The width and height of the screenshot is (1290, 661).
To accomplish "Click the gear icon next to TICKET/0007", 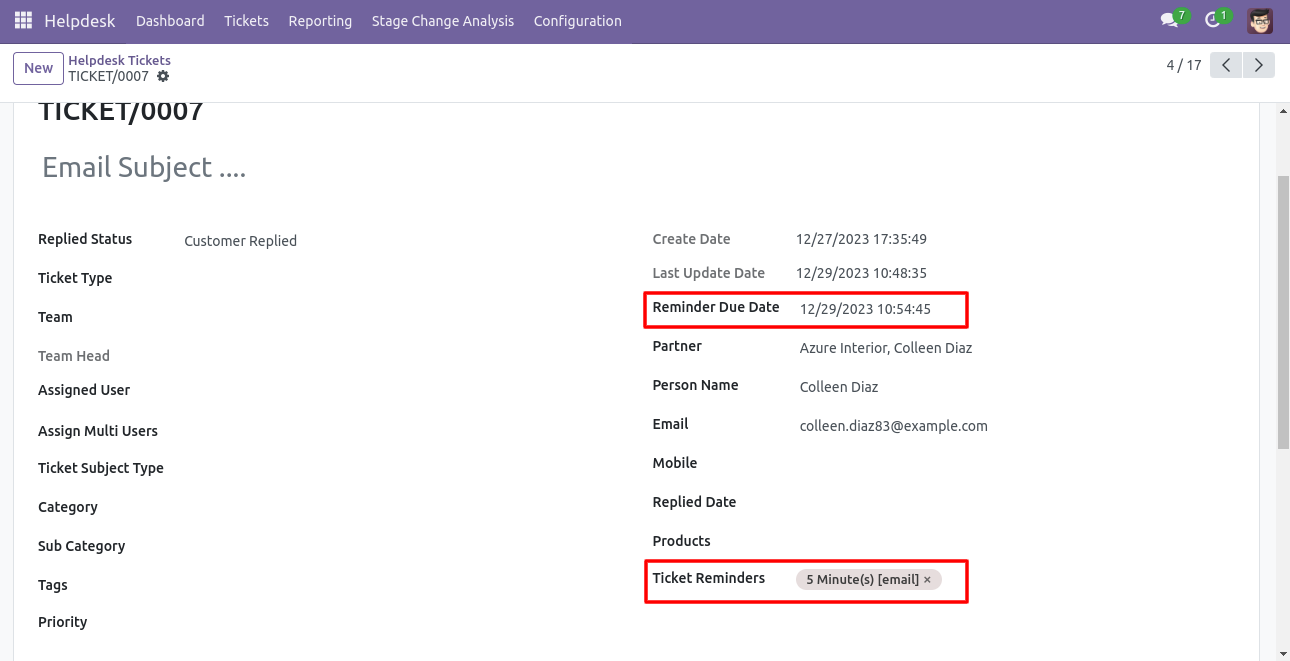I will [163, 76].
